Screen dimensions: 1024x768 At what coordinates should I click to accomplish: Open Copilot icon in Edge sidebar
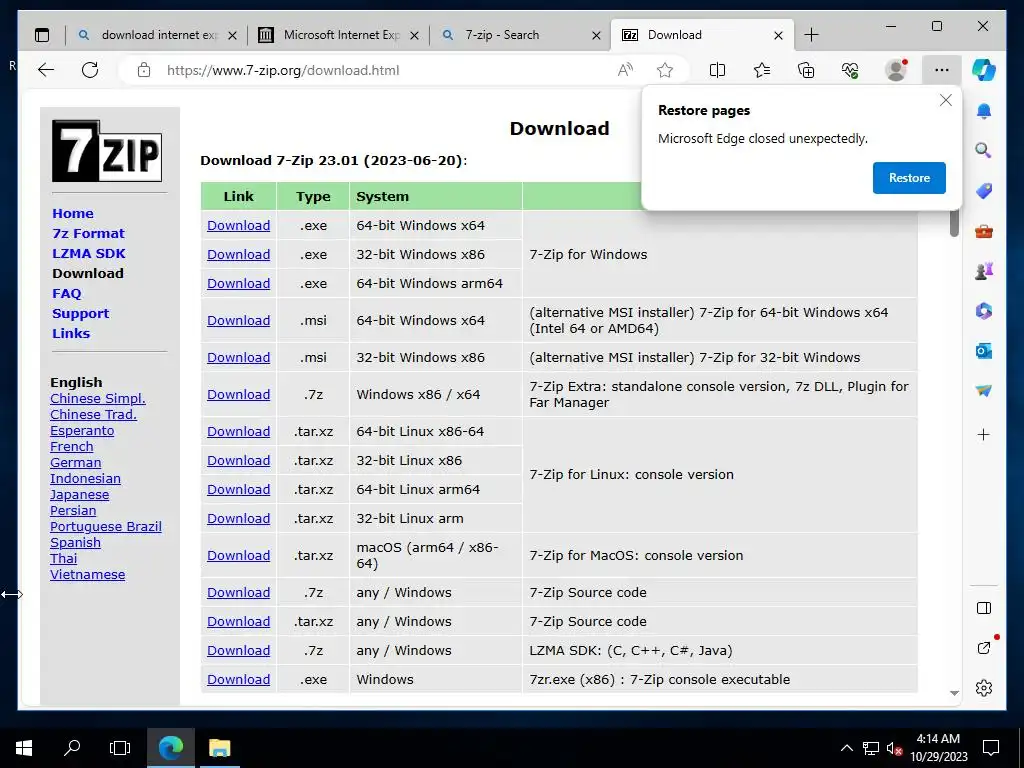tap(984, 69)
